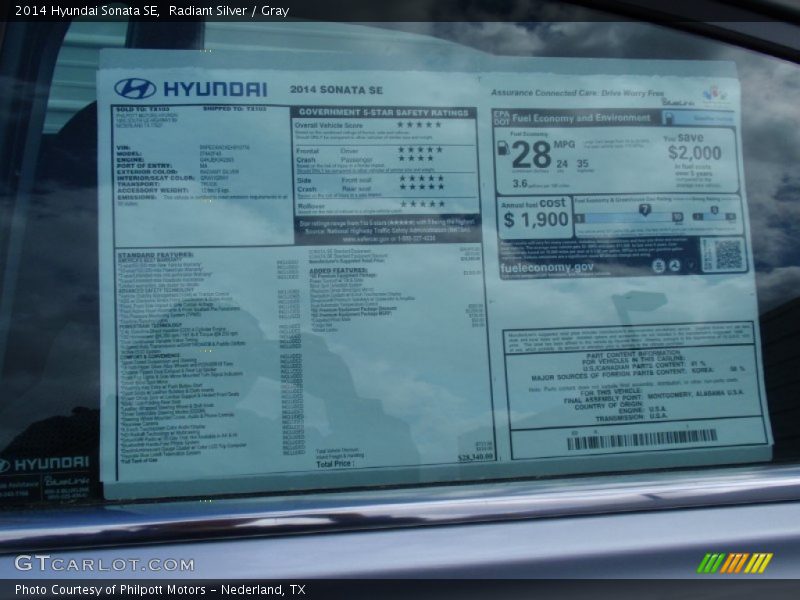800x600 pixels.
Task: Click the 'INTERIOR/SEAT COLOR:' label
Action: point(156,178)
